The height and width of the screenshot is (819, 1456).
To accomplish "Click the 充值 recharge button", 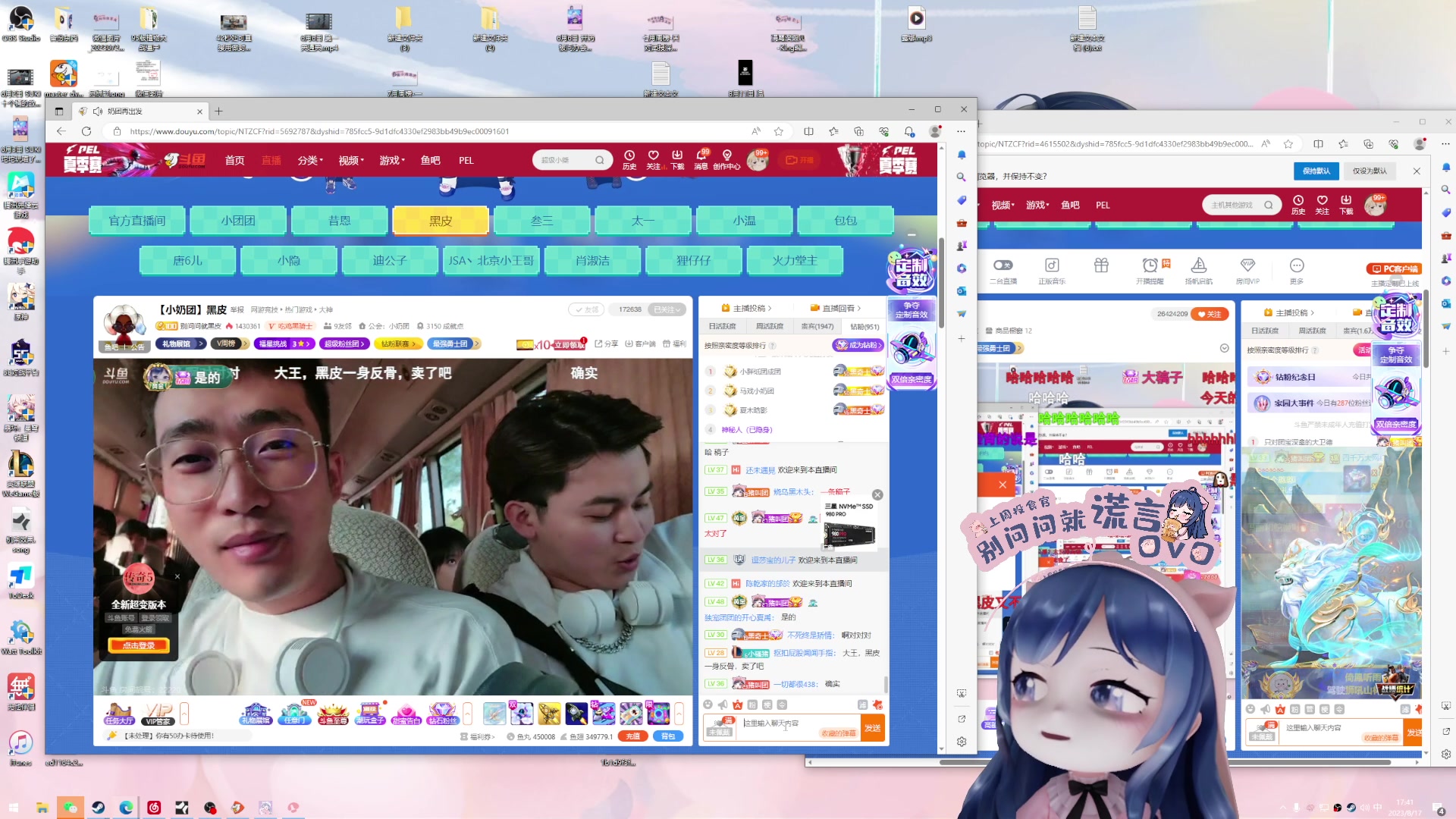I will (x=632, y=736).
